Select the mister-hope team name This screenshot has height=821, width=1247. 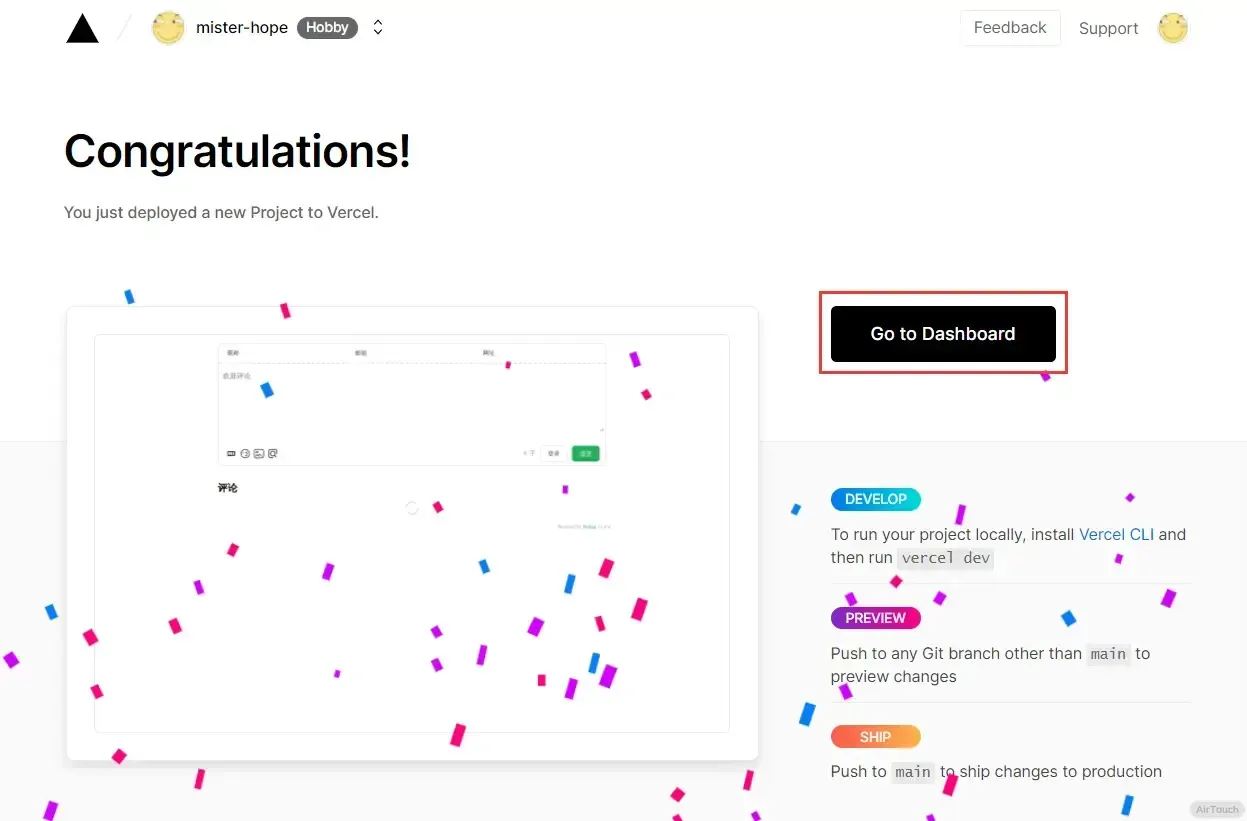[x=242, y=28]
